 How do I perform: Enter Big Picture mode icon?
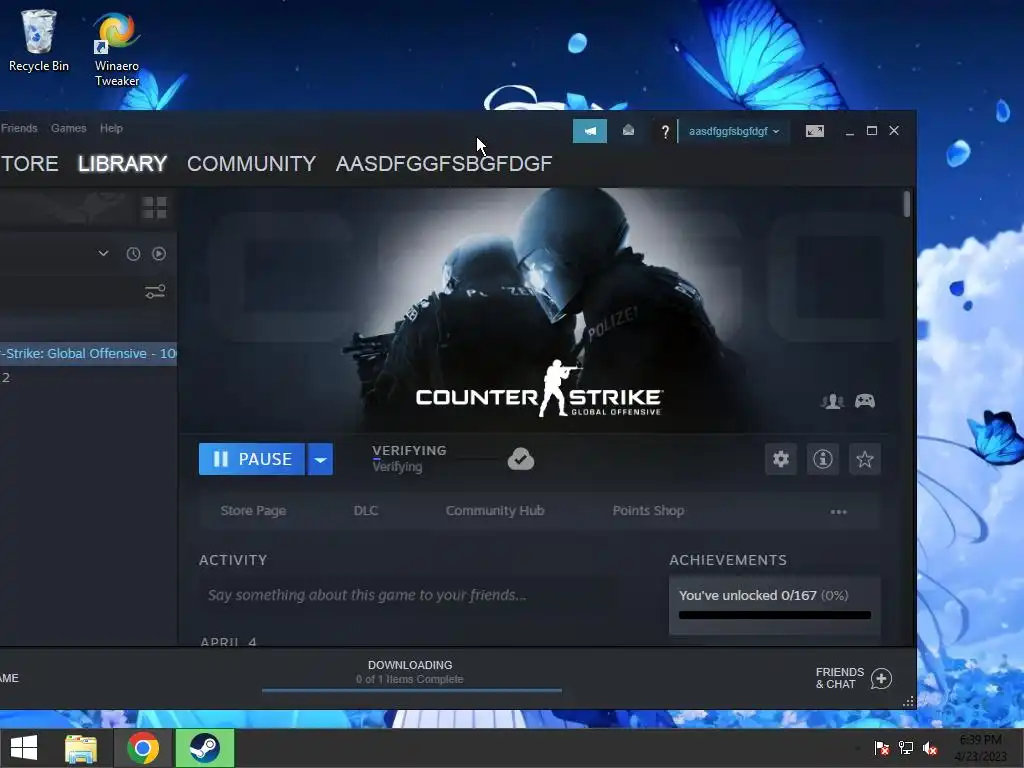(814, 131)
